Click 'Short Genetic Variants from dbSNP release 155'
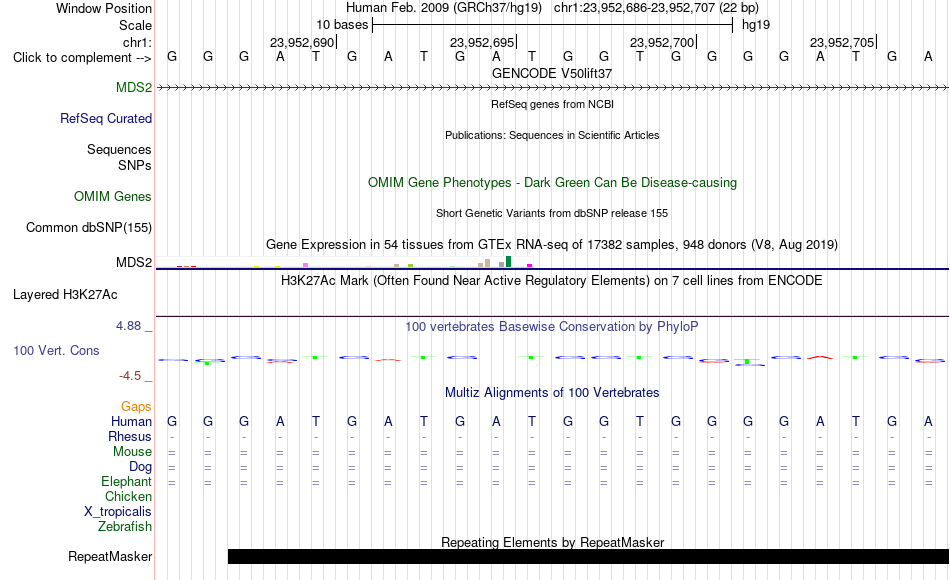 pyautogui.click(x=552, y=213)
